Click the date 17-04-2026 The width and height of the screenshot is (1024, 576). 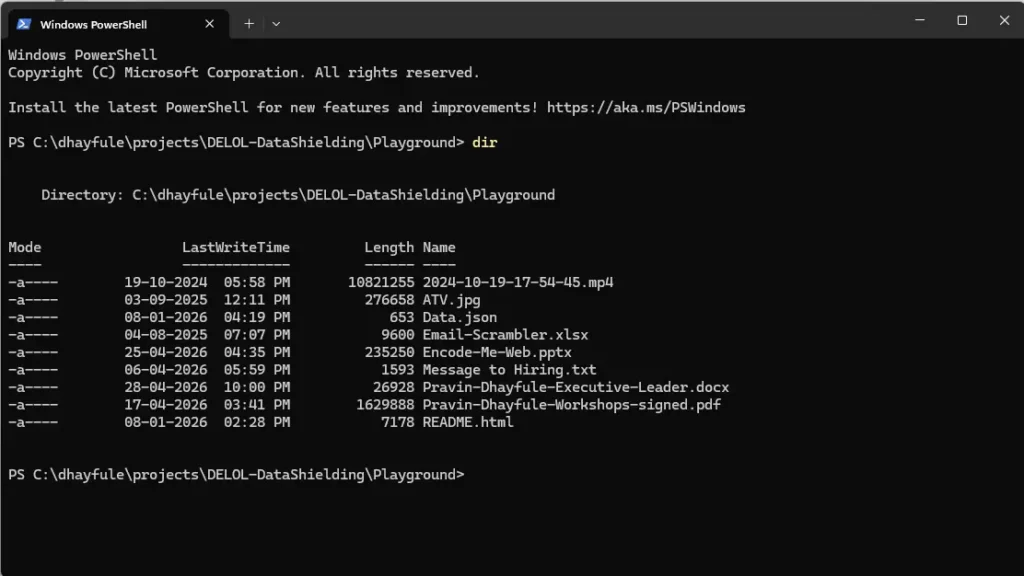tap(166, 405)
